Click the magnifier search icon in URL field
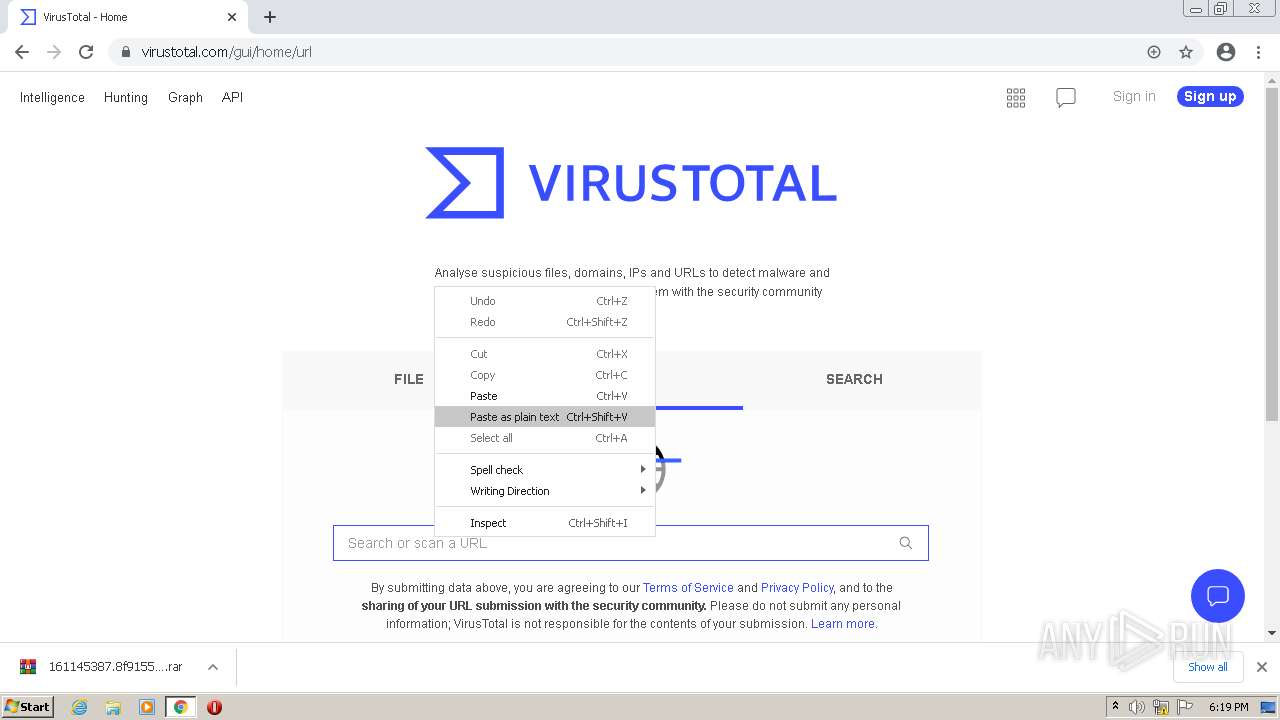Image resolution: width=1280 pixels, height=720 pixels. point(906,543)
